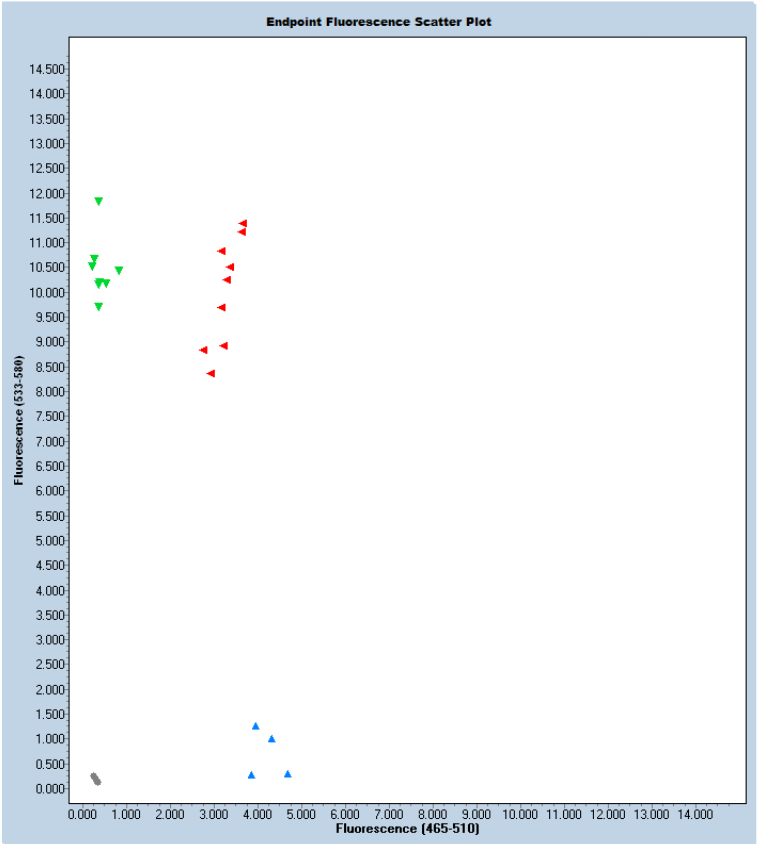The height and width of the screenshot is (844, 760).
Task: Click the blue triangle near 1.000 fluorescence
Action: coord(271,739)
